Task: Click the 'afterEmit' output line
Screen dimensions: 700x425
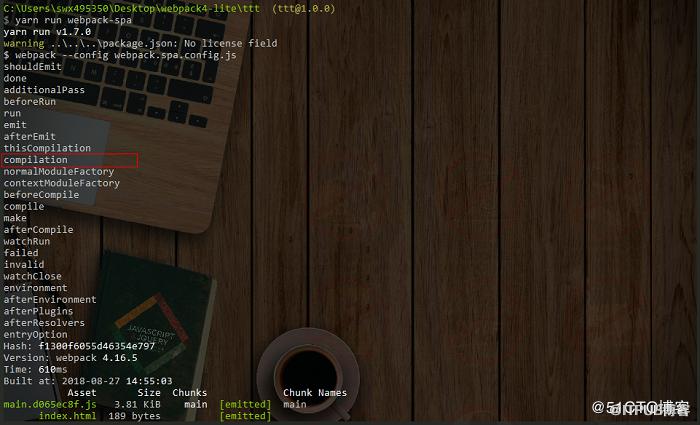Action: pos(30,136)
